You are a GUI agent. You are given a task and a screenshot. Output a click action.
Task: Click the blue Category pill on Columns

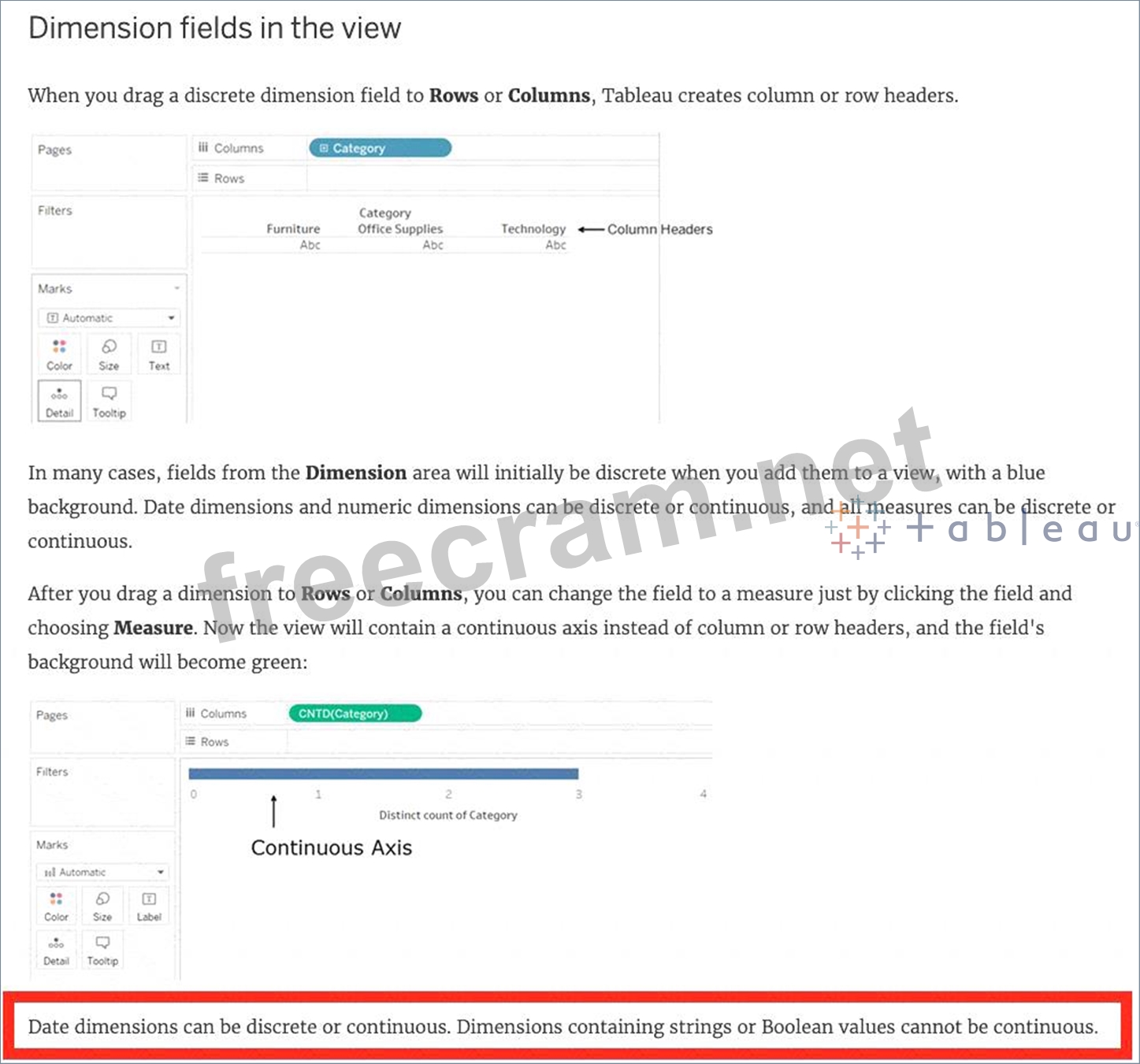[x=380, y=148]
